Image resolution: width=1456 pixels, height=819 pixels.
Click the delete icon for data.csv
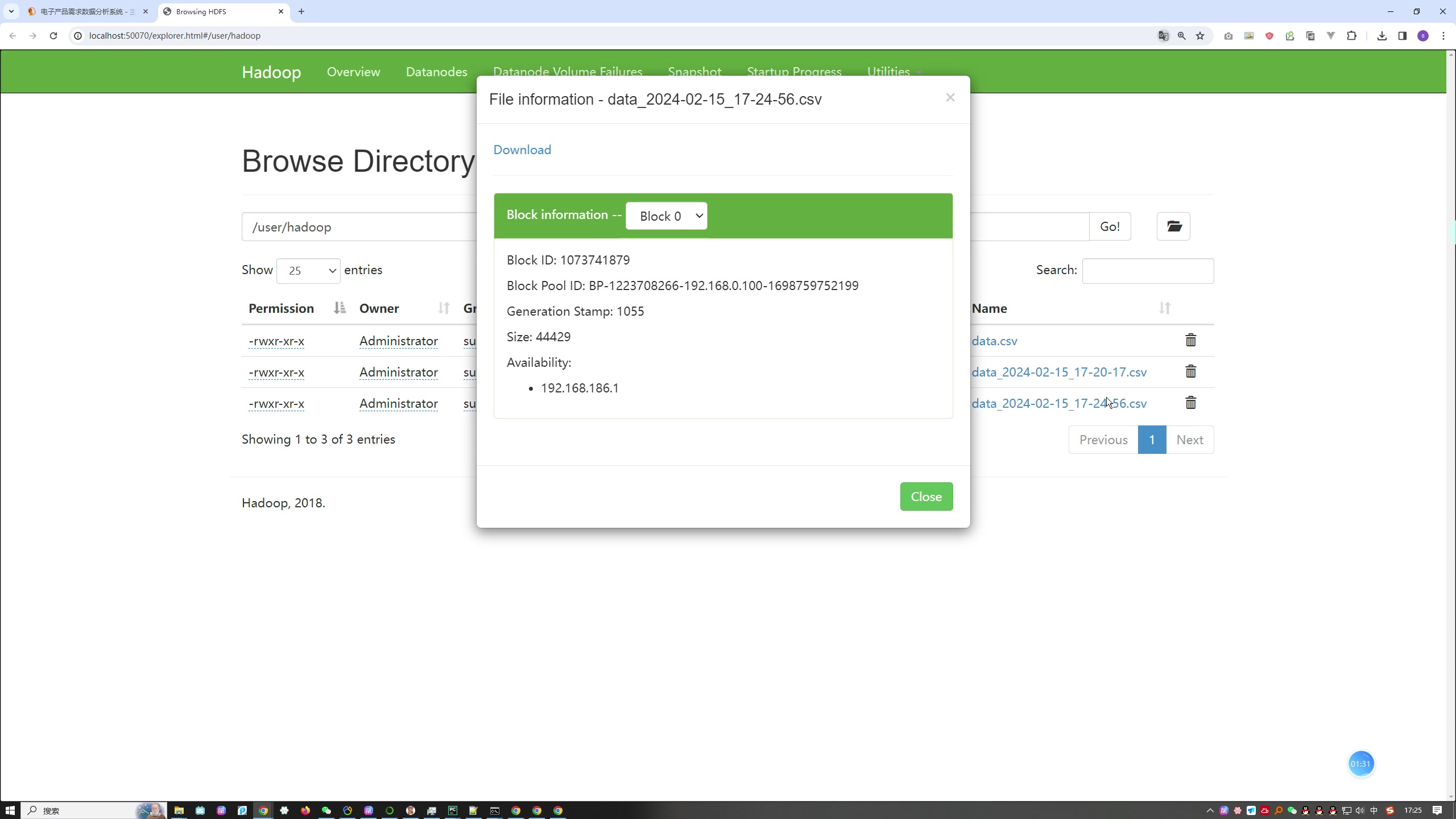pos(1191,341)
